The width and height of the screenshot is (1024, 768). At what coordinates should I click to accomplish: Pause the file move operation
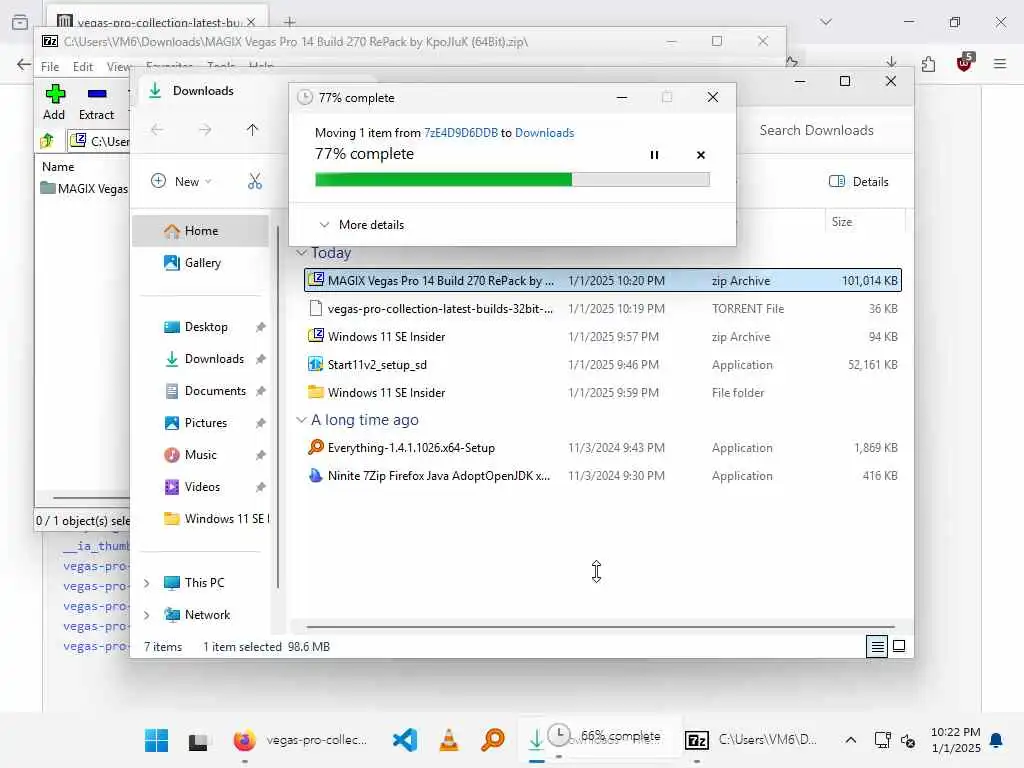(654, 155)
